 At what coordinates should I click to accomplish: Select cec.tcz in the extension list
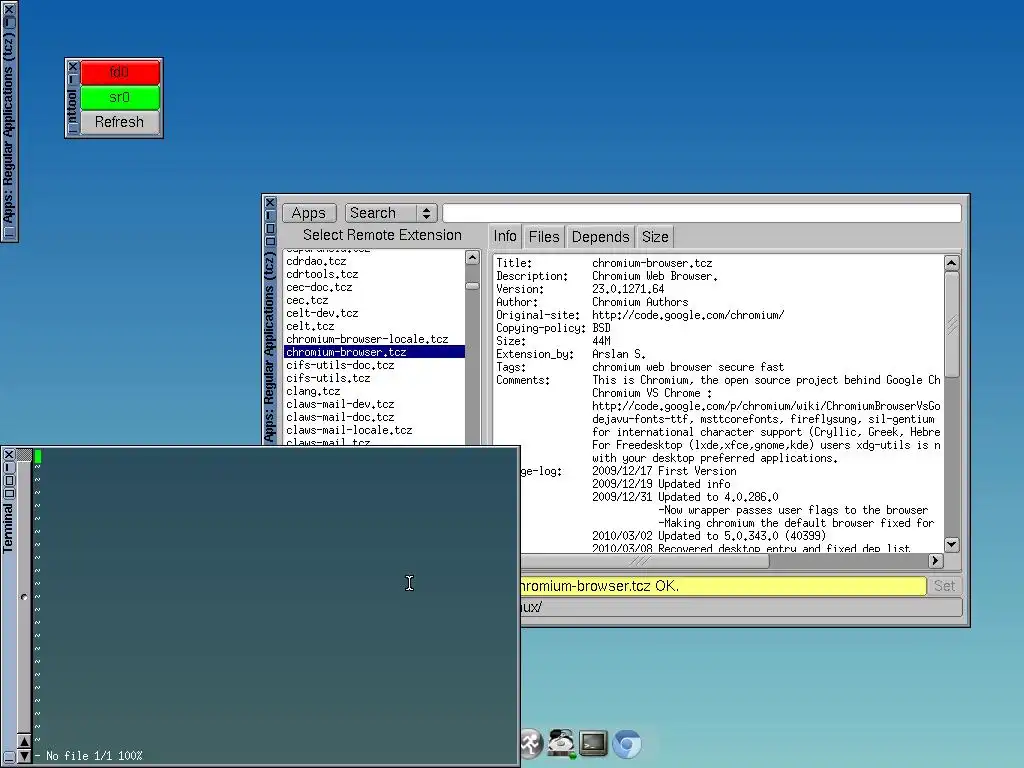[374, 300]
